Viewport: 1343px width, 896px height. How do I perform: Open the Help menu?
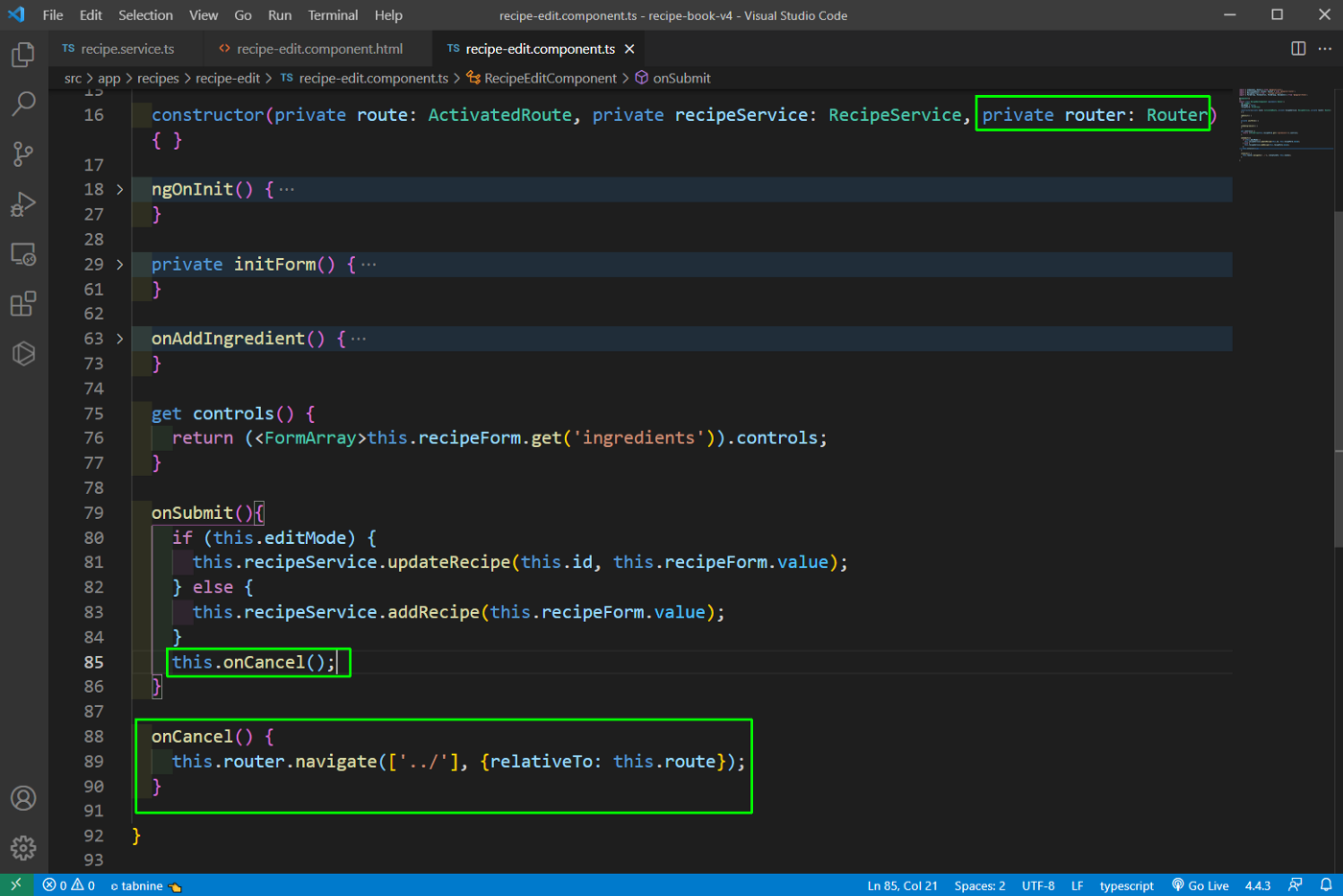[x=389, y=15]
